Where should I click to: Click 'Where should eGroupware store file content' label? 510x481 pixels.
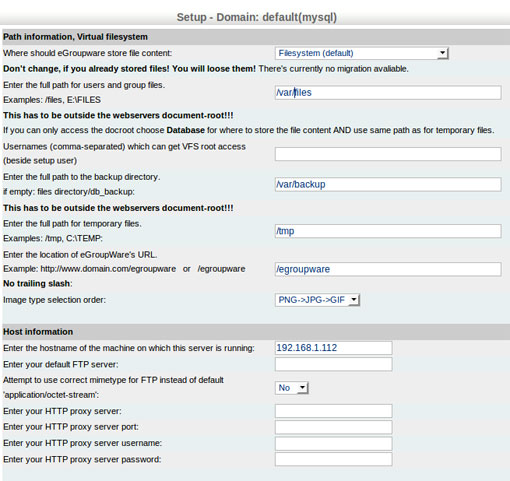(88, 53)
